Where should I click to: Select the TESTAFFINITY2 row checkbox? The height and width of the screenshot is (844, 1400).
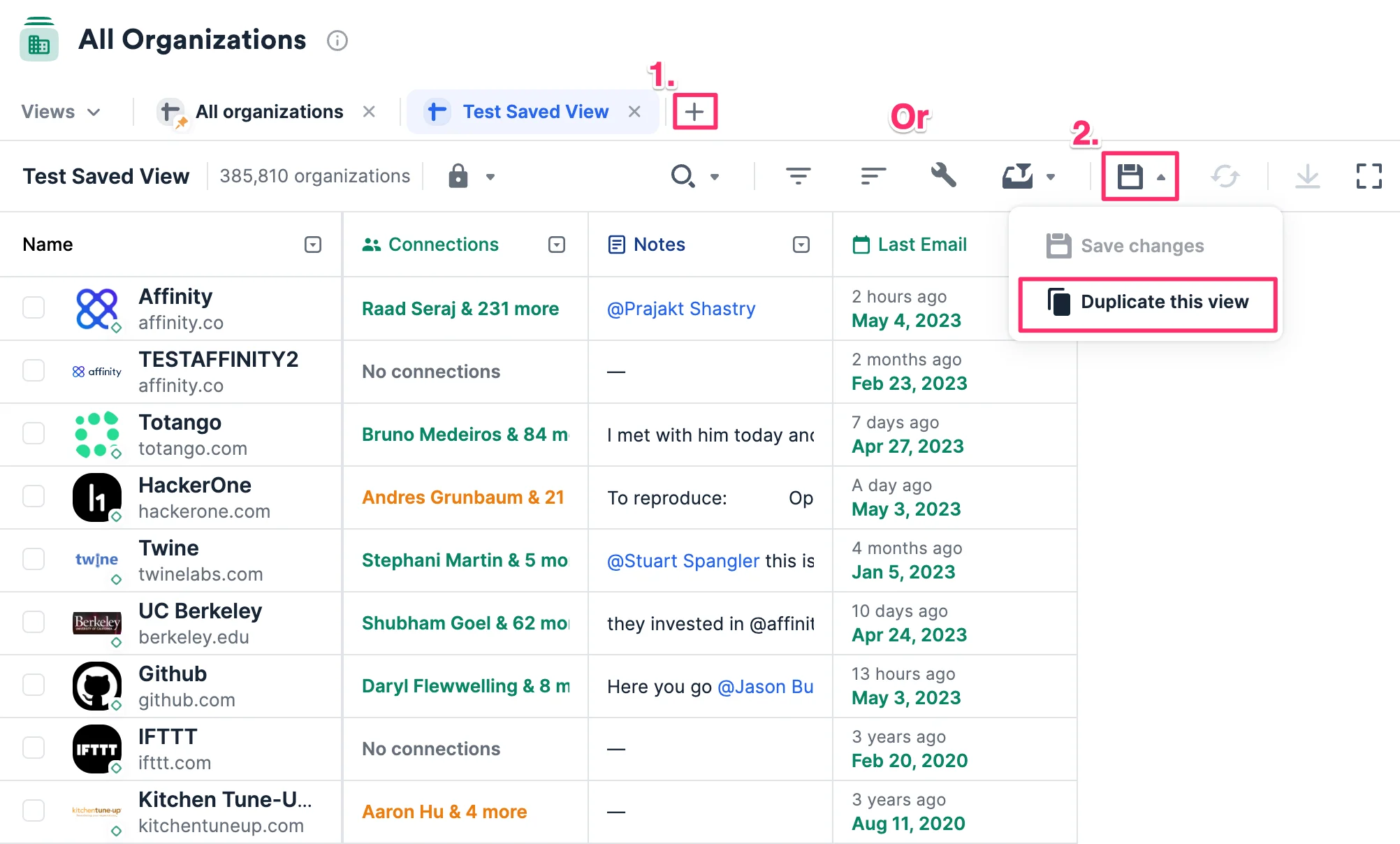tap(34, 370)
